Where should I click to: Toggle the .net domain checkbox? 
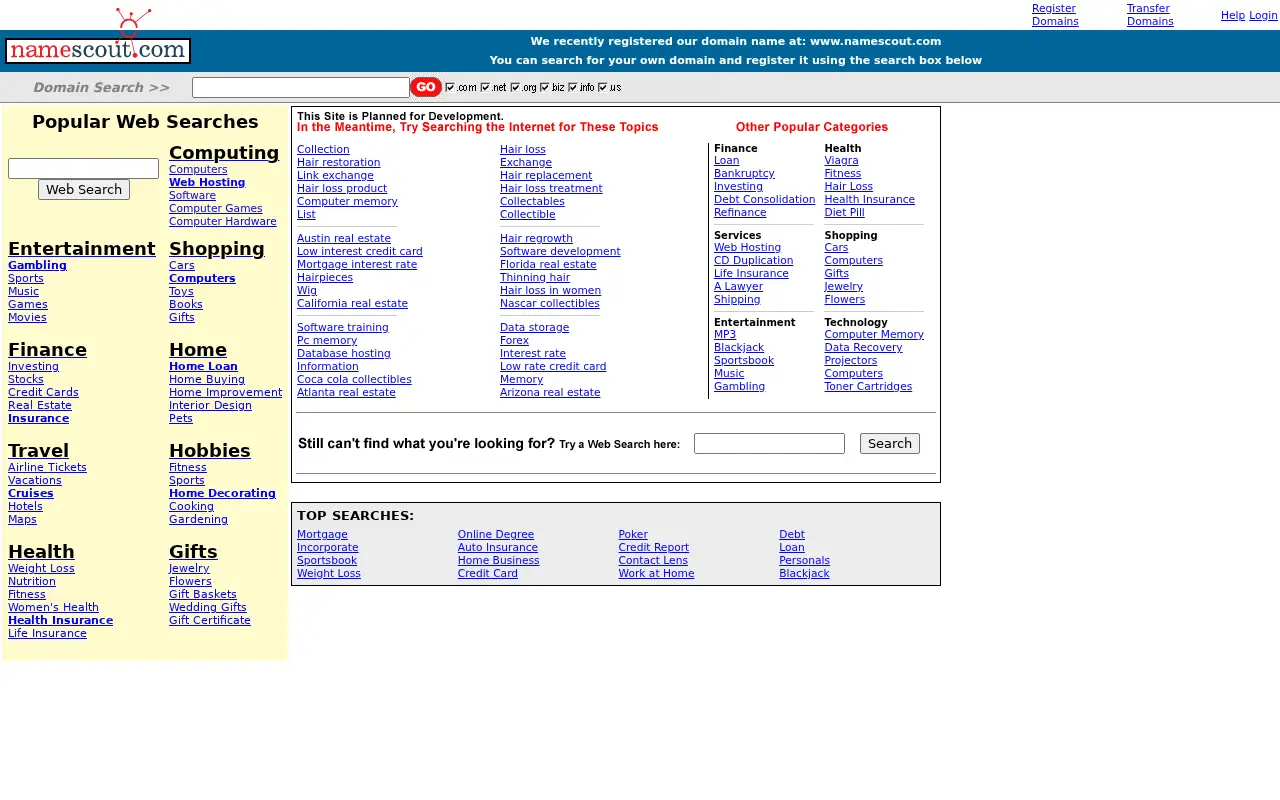point(486,87)
